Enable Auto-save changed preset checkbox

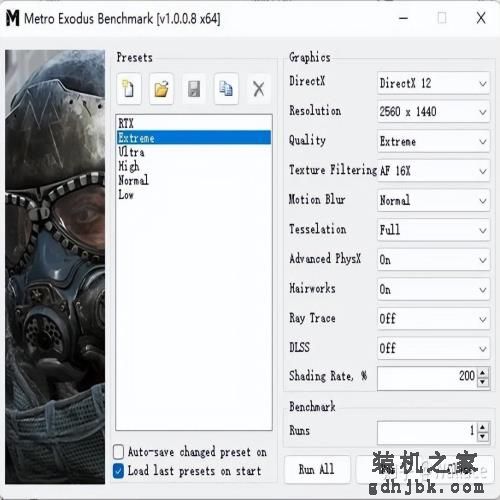click(119, 452)
